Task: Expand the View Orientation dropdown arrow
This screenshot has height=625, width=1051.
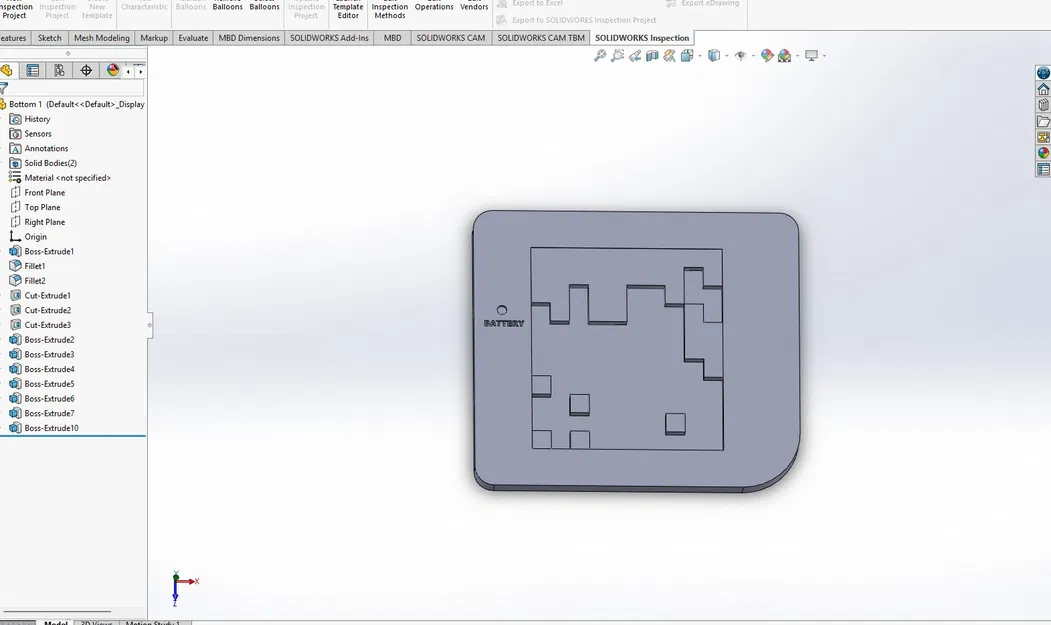Action: [700, 55]
